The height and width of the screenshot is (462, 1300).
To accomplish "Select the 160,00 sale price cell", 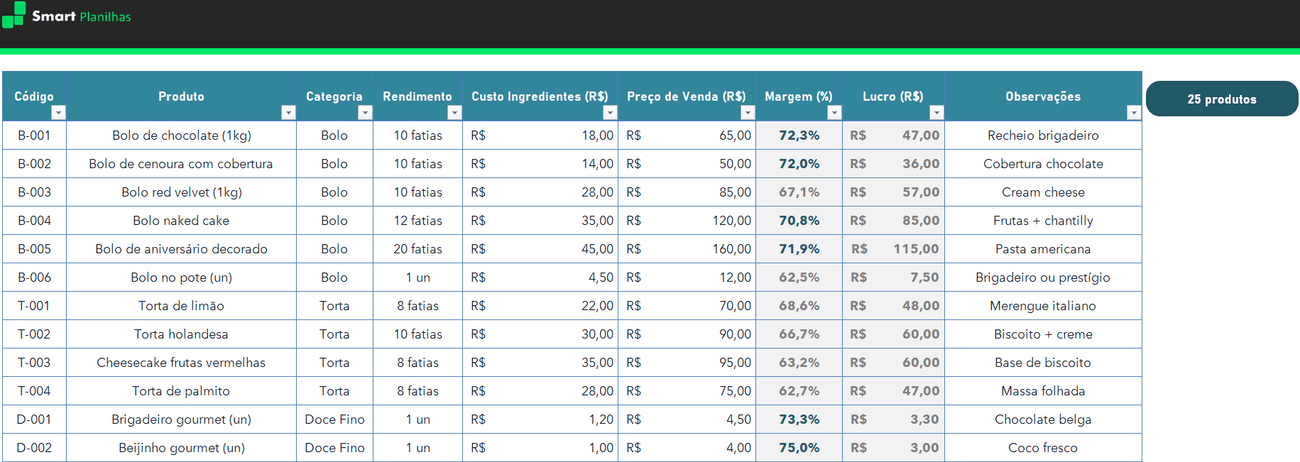I will 687,249.
